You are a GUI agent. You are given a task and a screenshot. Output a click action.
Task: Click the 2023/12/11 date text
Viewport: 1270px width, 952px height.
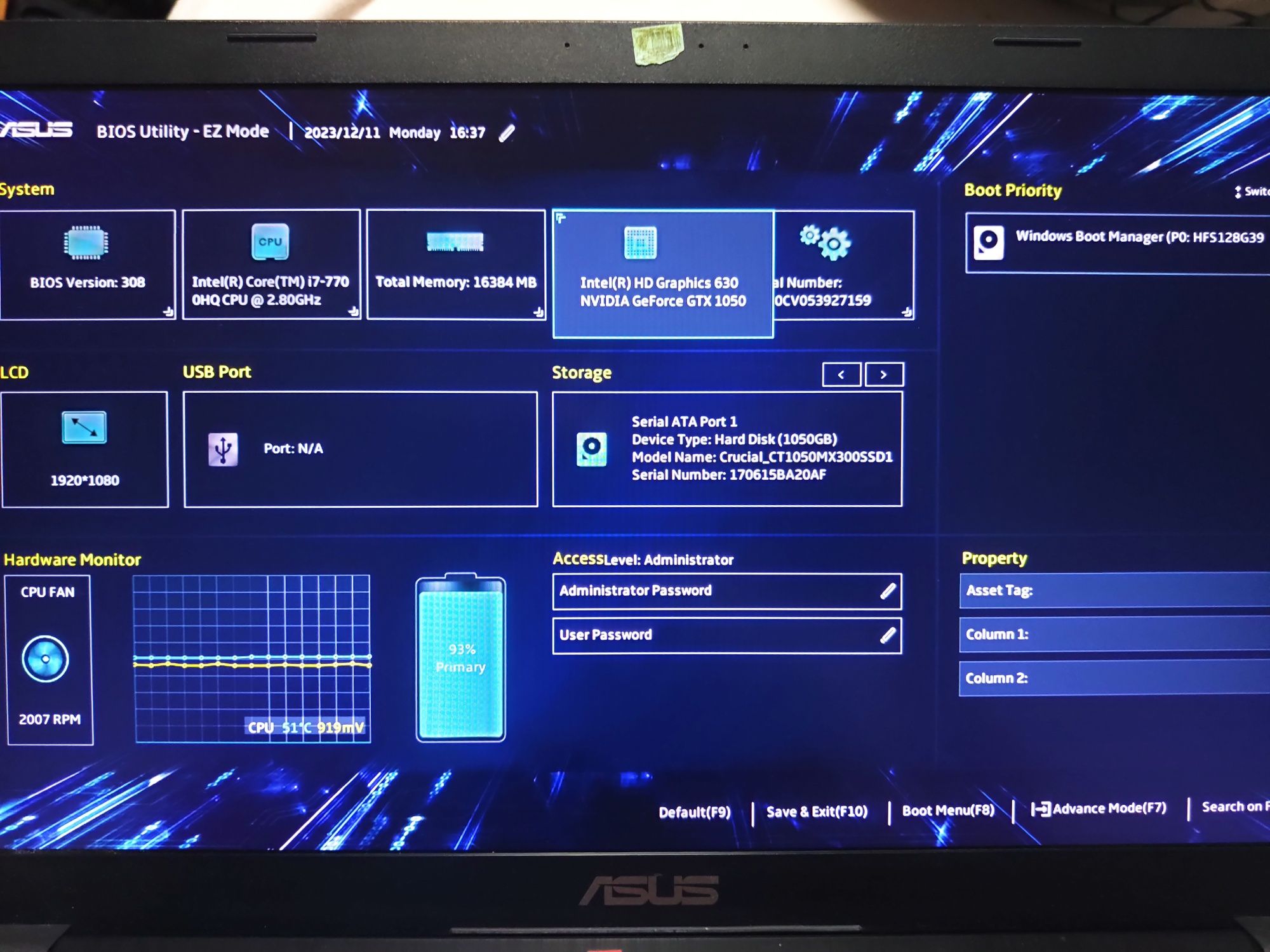click(x=342, y=133)
